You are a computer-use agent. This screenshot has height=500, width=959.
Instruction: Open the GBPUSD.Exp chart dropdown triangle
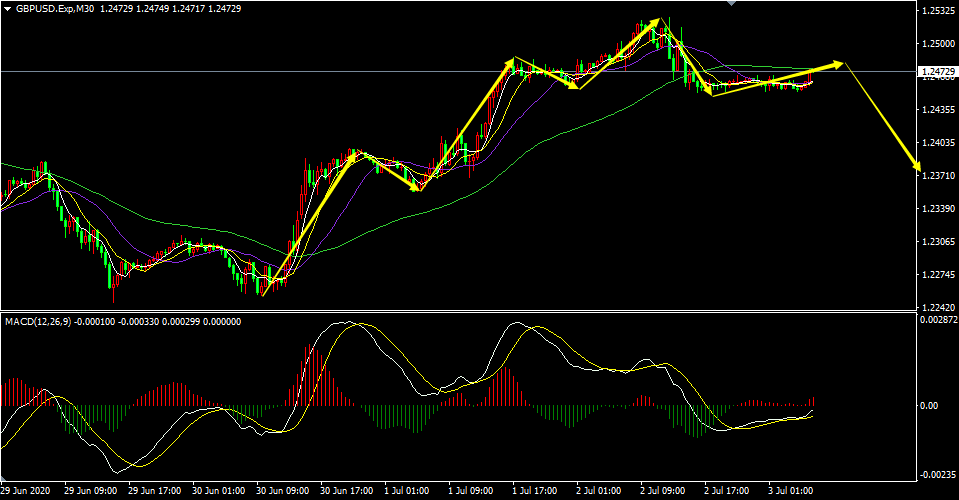coord(7,9)
